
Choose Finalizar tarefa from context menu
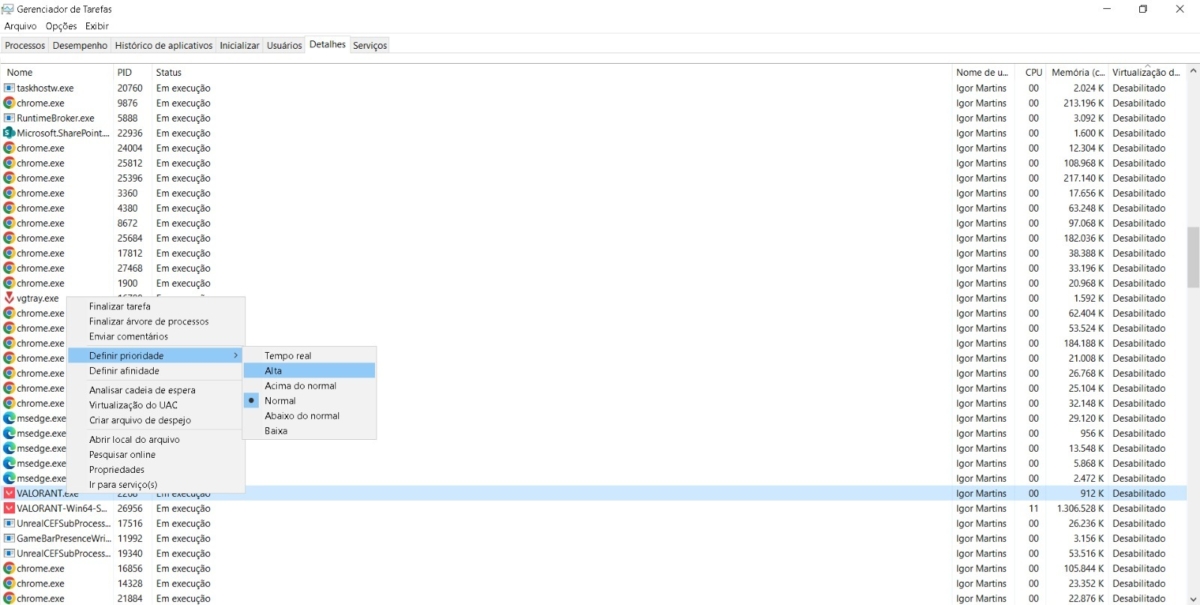point(120,307)
